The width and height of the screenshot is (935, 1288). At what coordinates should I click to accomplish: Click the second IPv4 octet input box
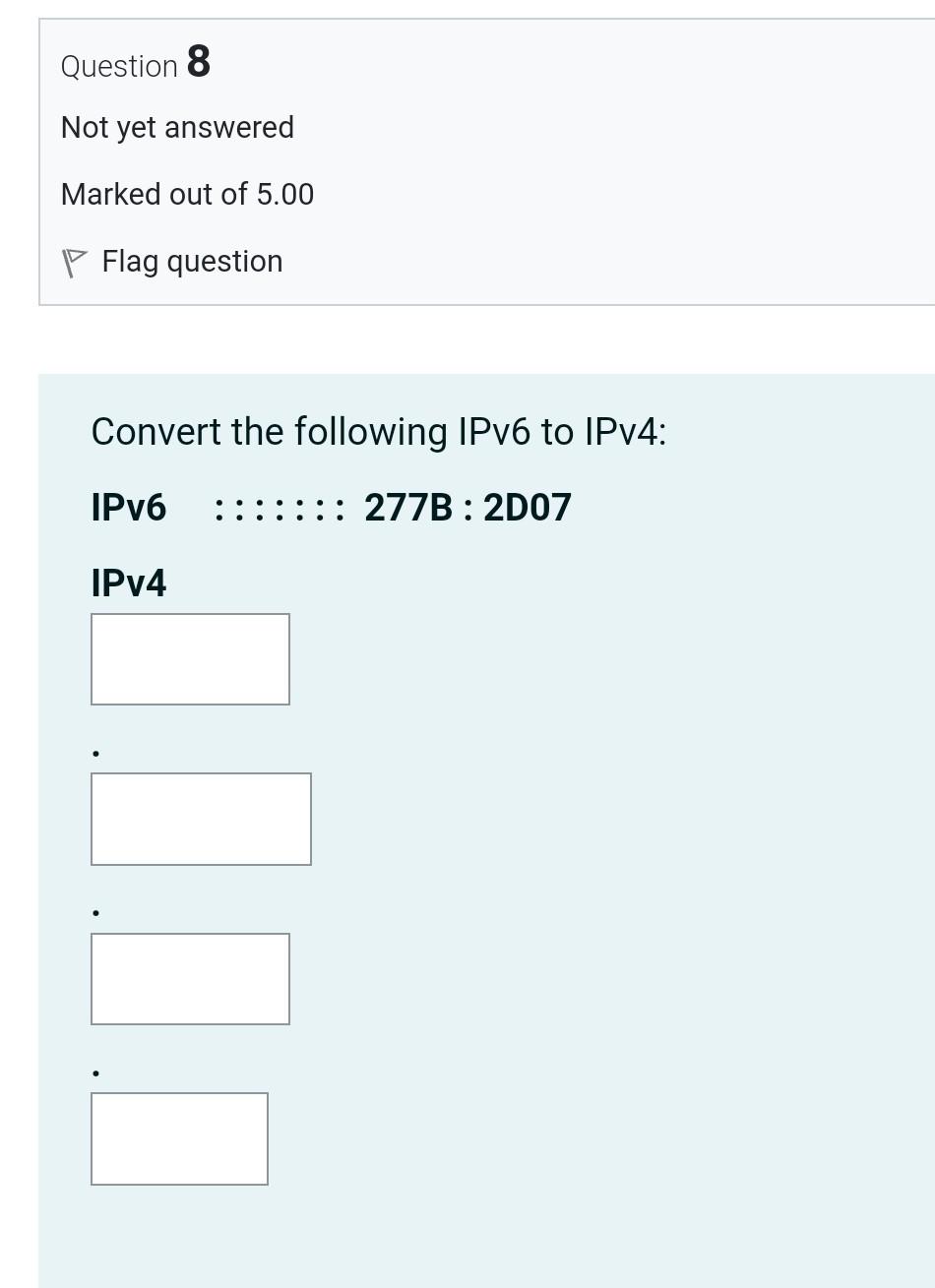[x=201, y=819]
